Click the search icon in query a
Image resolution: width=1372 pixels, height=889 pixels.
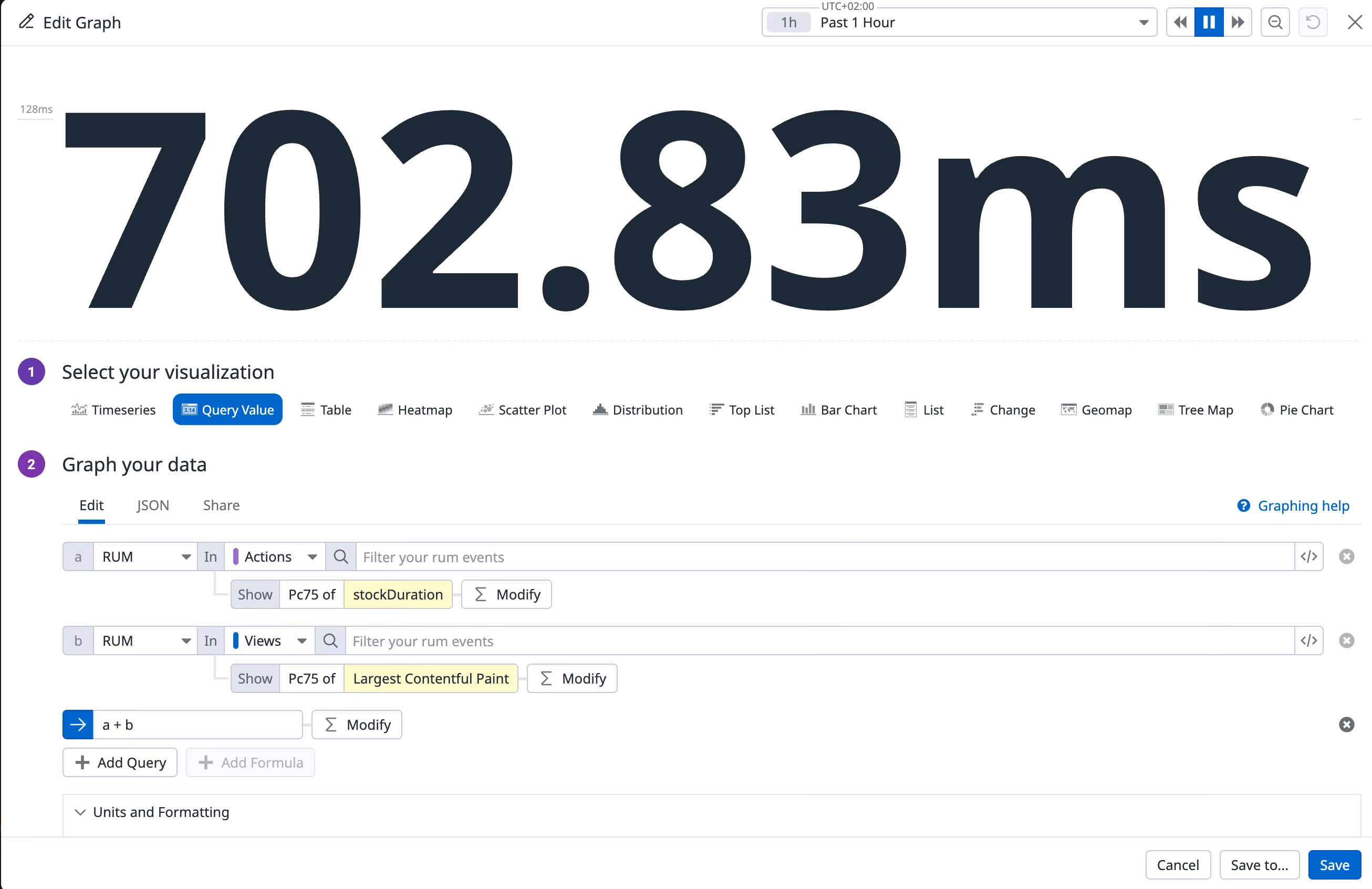tap(341, 556)
